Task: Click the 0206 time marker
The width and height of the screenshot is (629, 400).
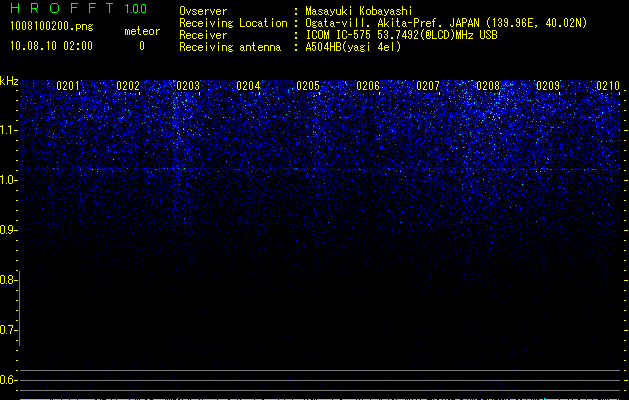Action: tap(368, 86)
